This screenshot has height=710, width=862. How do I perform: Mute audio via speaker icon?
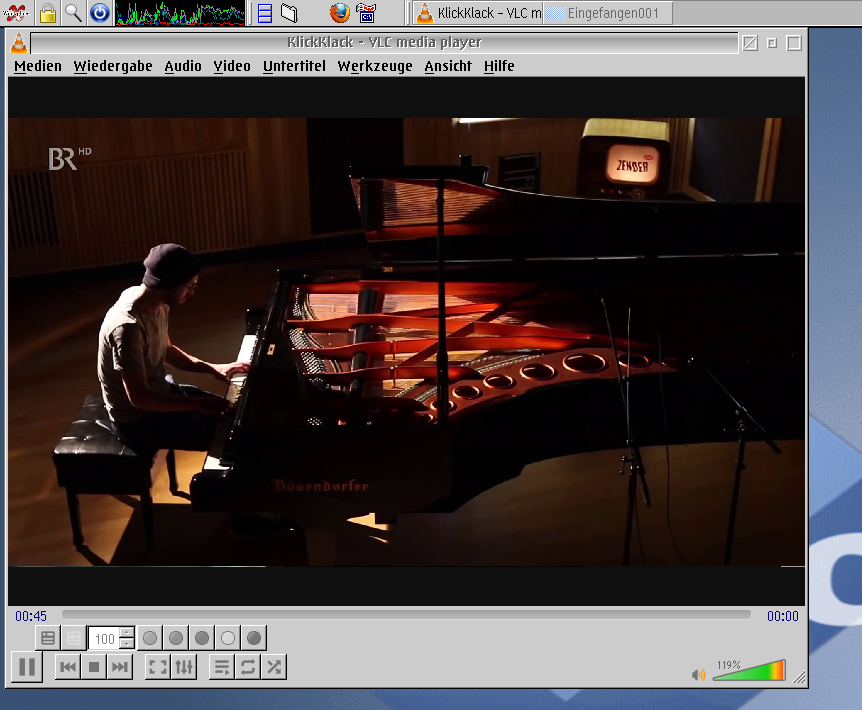point(698,674)
